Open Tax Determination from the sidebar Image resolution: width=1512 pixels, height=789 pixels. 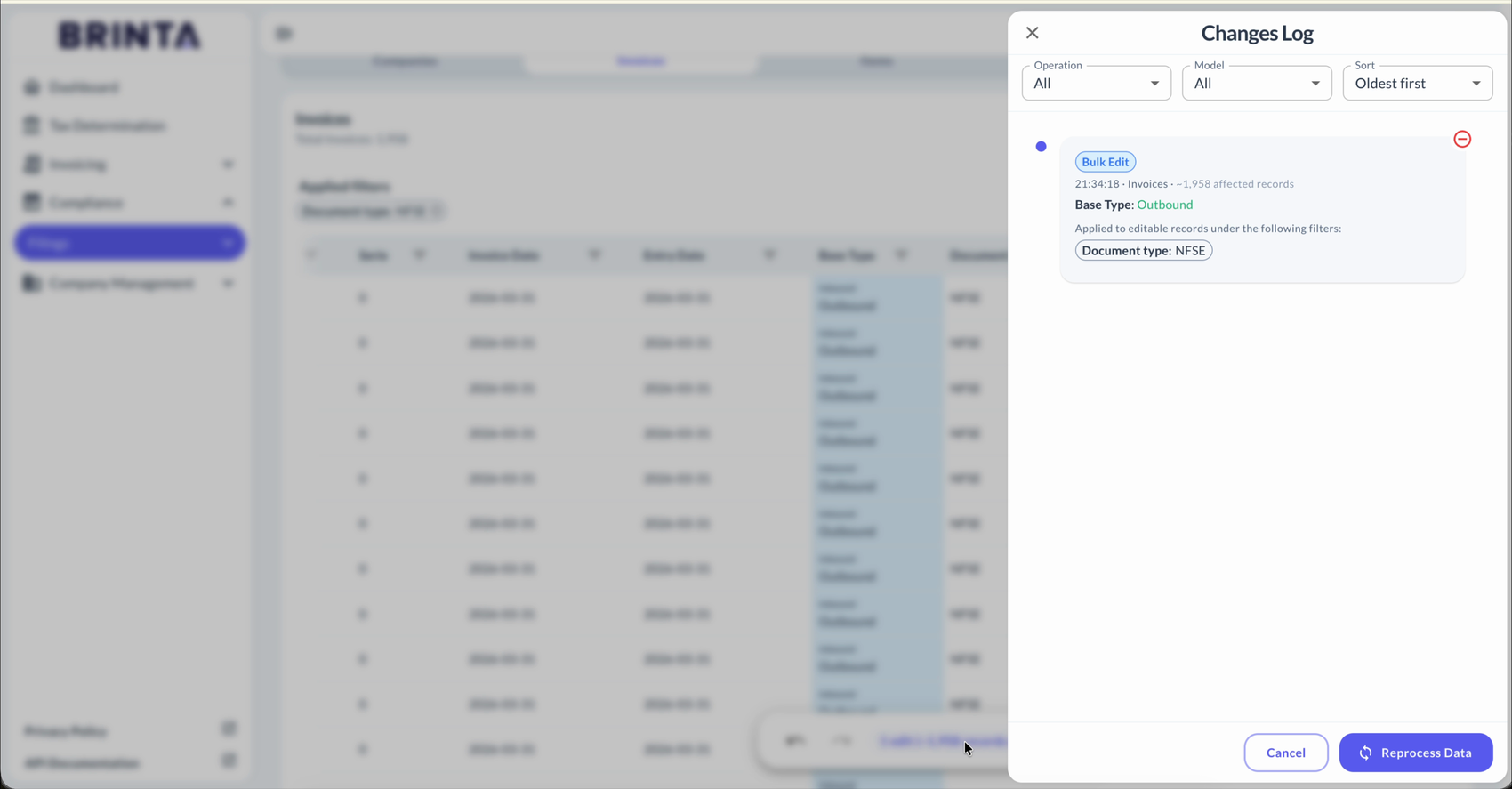(107, 125)
